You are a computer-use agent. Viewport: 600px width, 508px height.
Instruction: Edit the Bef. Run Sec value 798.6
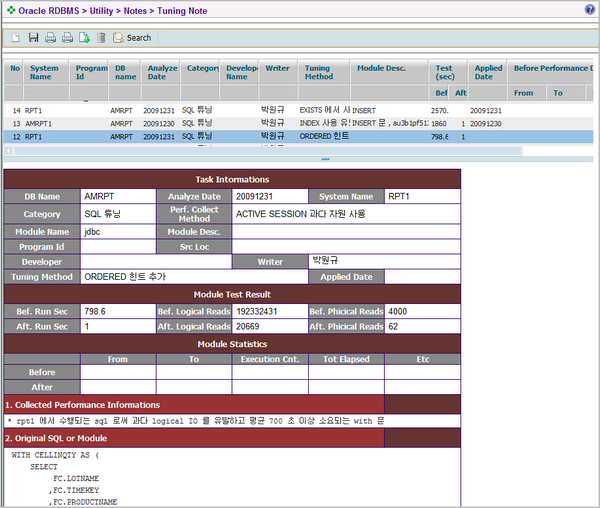tap(118, 311)
